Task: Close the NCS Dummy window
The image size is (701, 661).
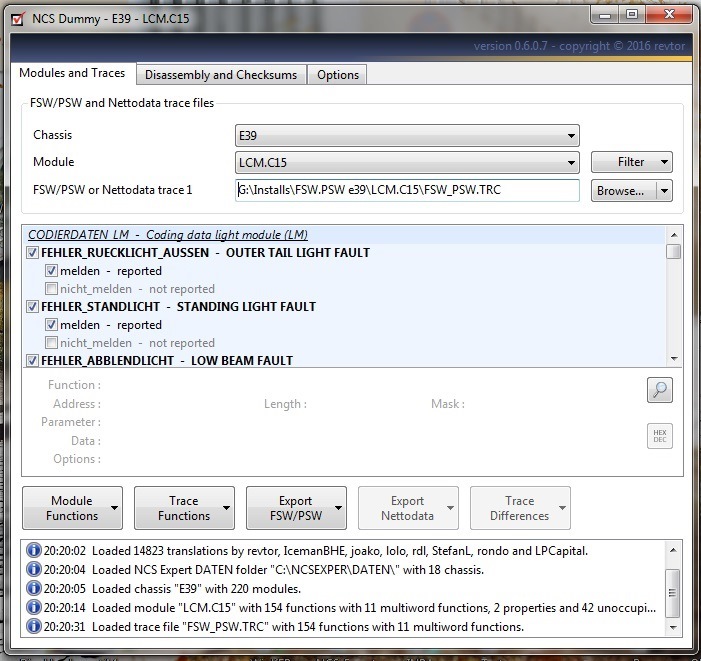Action: [669, 15]
